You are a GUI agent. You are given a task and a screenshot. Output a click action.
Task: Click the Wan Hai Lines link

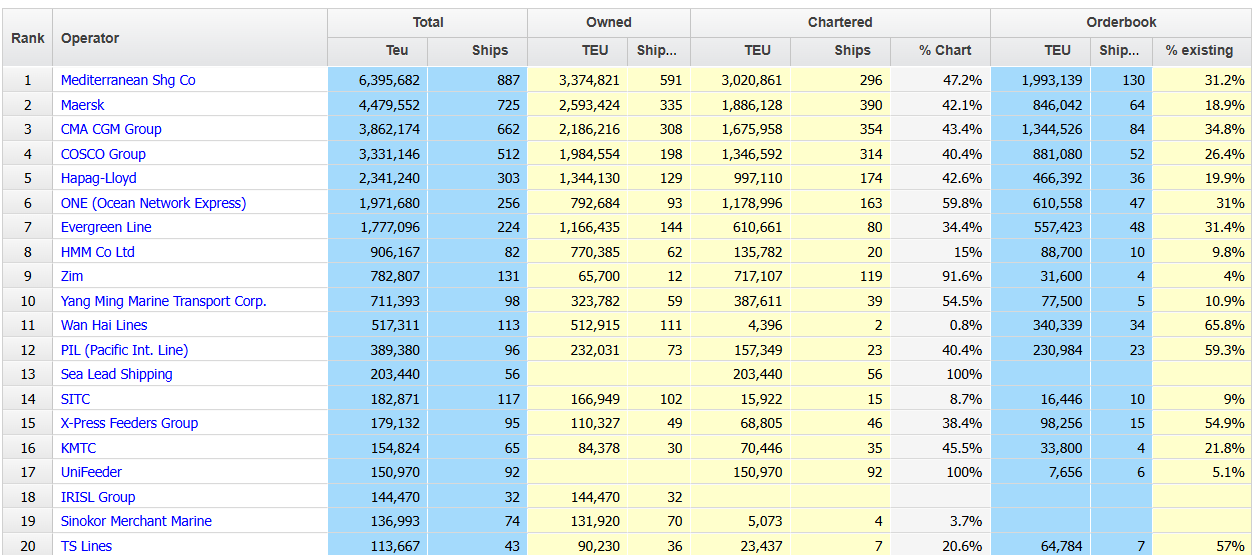[104, 325]
